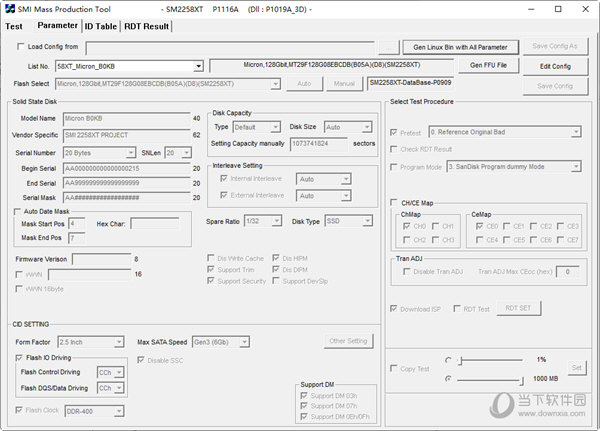Viewport: 600px width, 431px height.
Task: Click the browse button beside config path
Action: coord(388,47)
